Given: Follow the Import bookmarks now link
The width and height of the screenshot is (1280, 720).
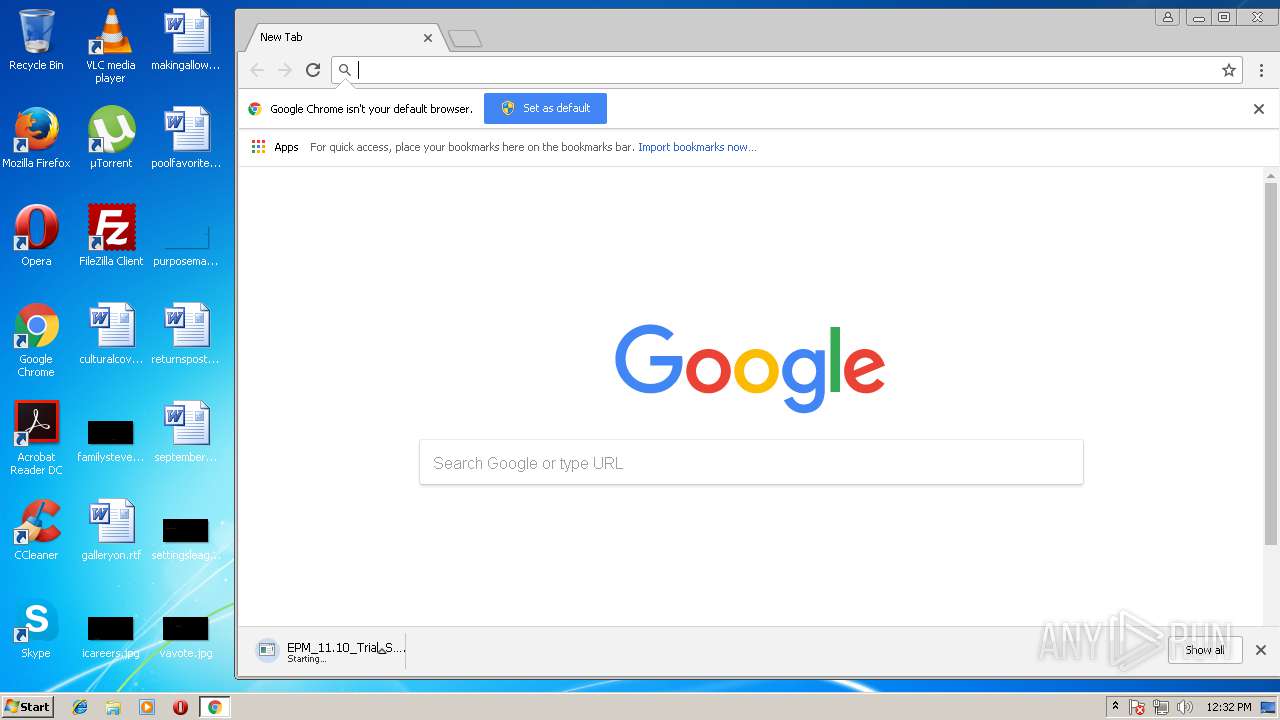Looking at the screenshot, I should [x=697, y=147].
